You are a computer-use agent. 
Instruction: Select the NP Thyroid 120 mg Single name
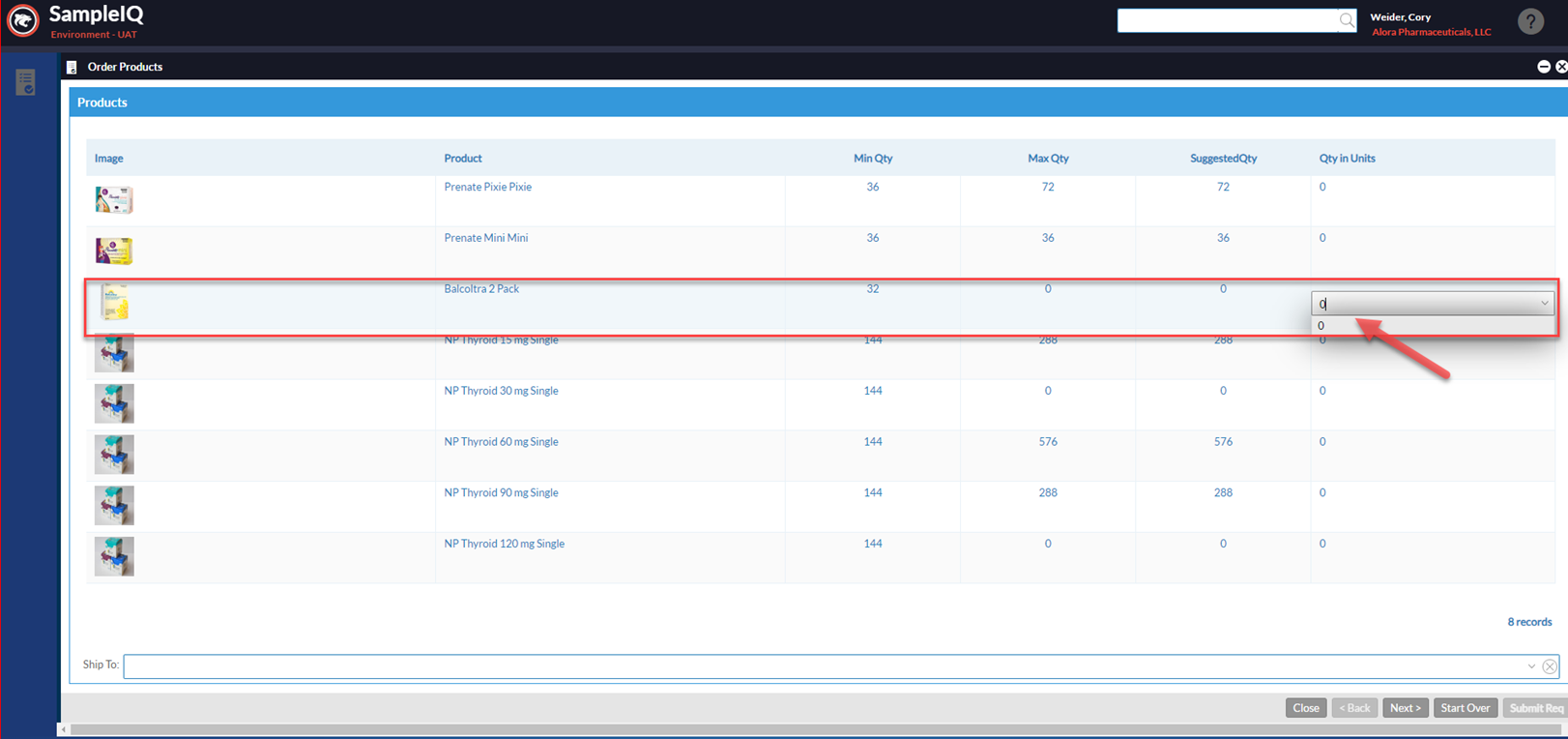coord(504,544)
